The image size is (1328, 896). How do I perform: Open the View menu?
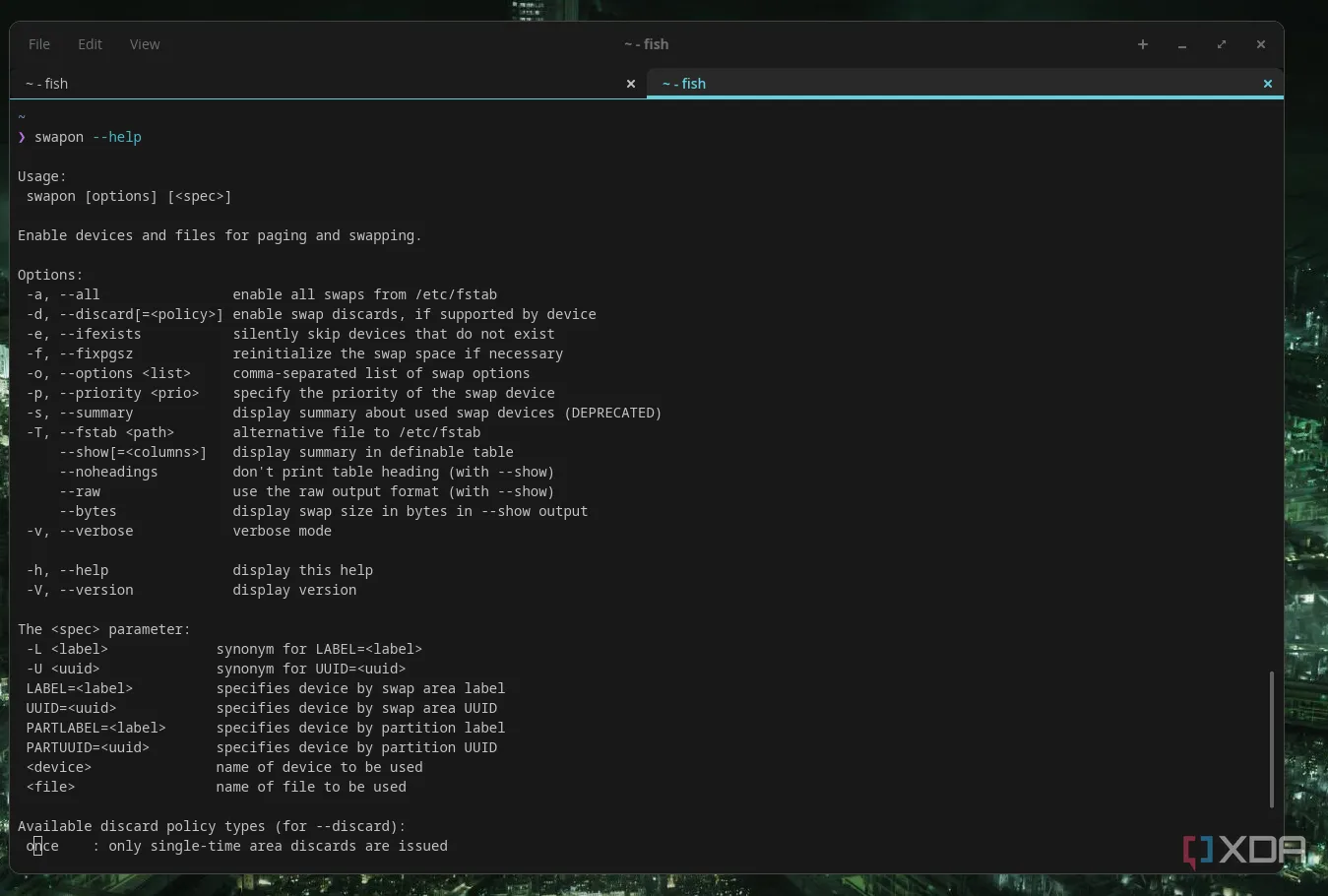pos(145,44)
